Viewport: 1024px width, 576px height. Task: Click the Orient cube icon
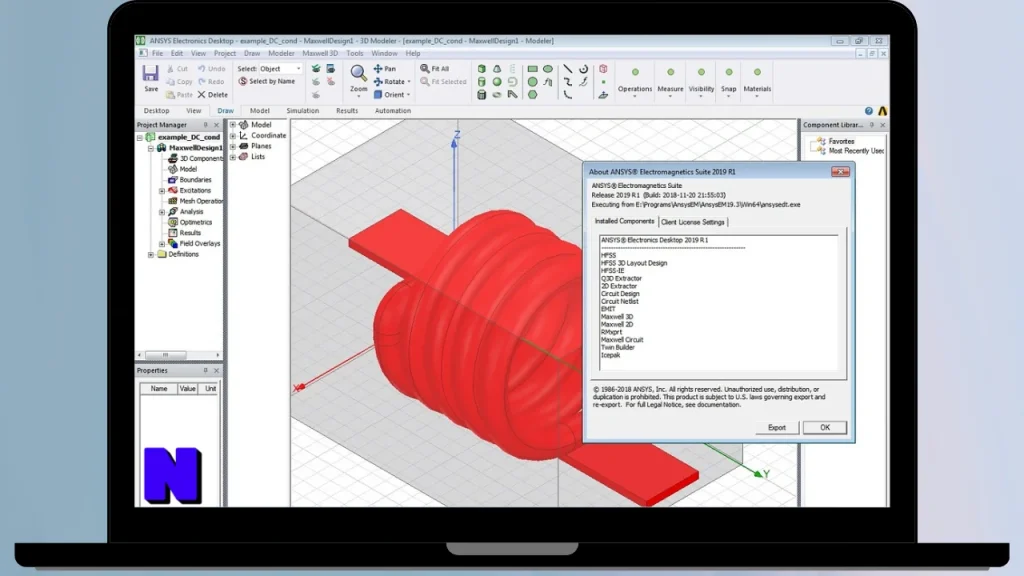(378, 95)
